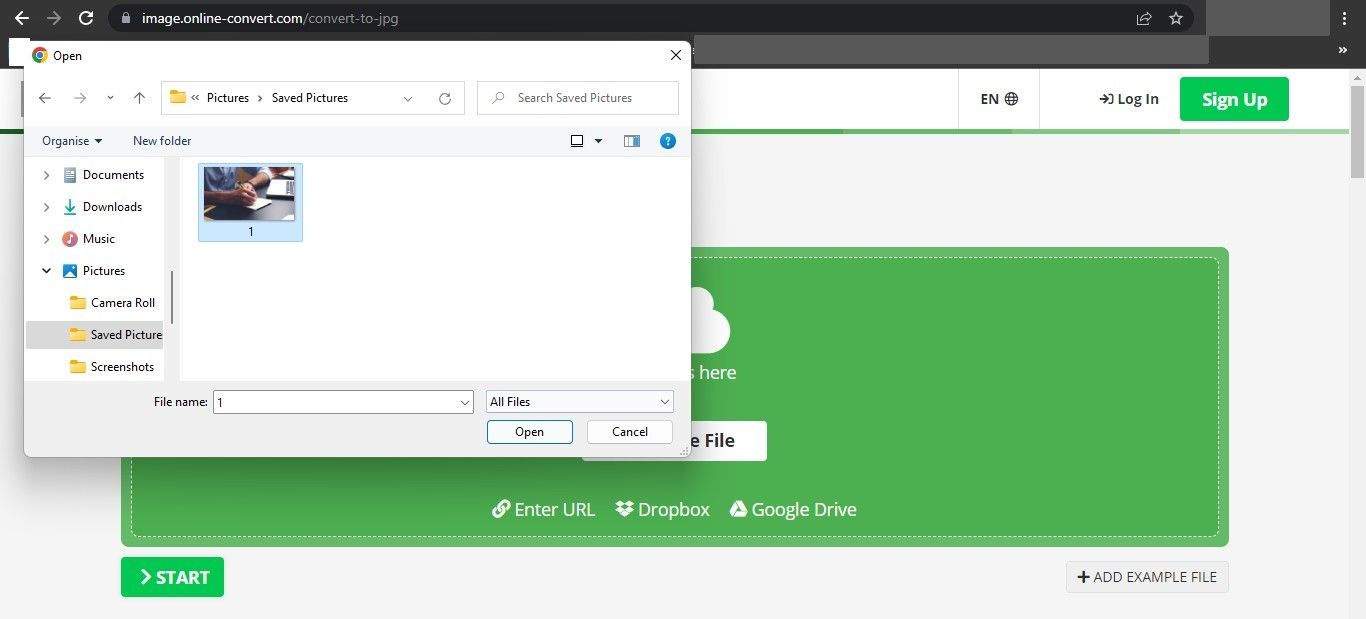Open the Help icon in the dialog toolbar

[x=667, y=141]
